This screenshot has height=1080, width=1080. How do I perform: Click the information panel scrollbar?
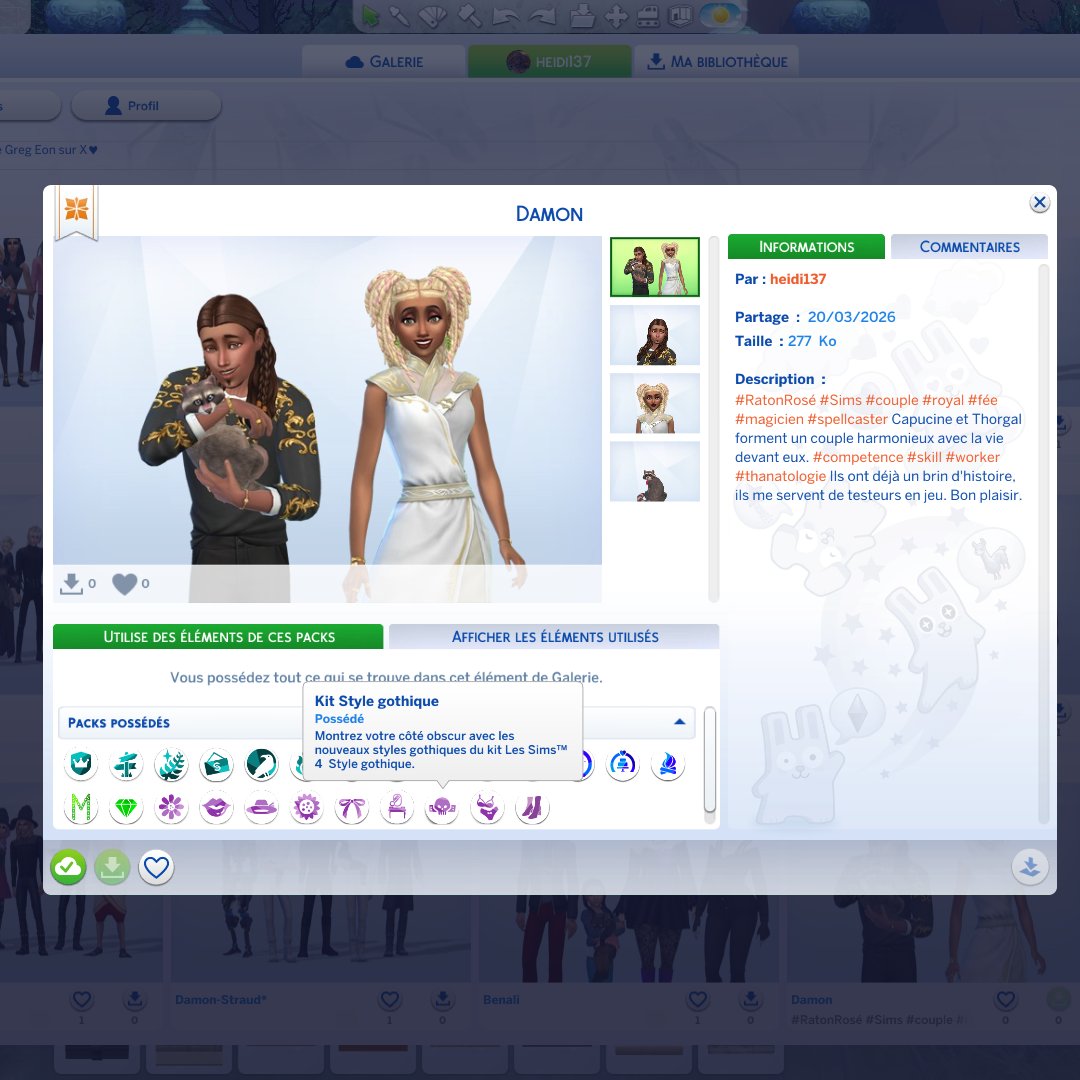coord(1043,543)
